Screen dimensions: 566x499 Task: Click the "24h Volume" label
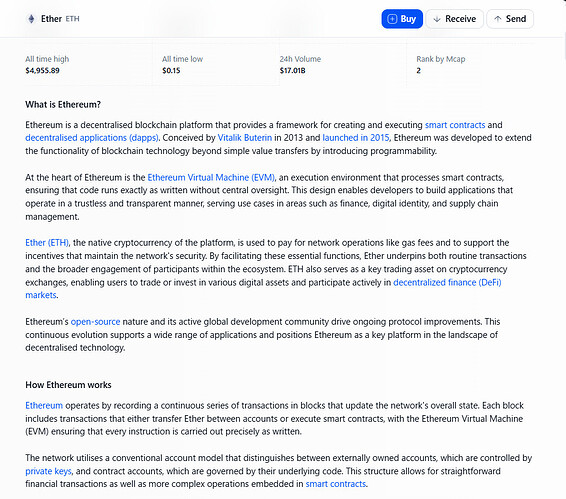pyautogui.click(x=300, y=59)
